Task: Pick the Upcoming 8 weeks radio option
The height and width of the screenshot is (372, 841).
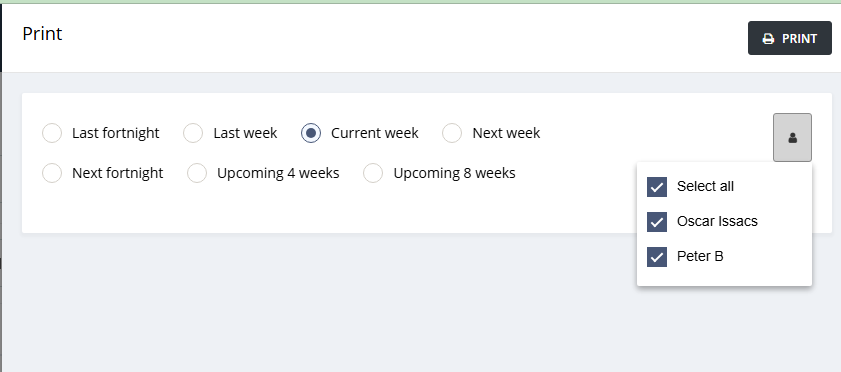Action: pos(373,173)
